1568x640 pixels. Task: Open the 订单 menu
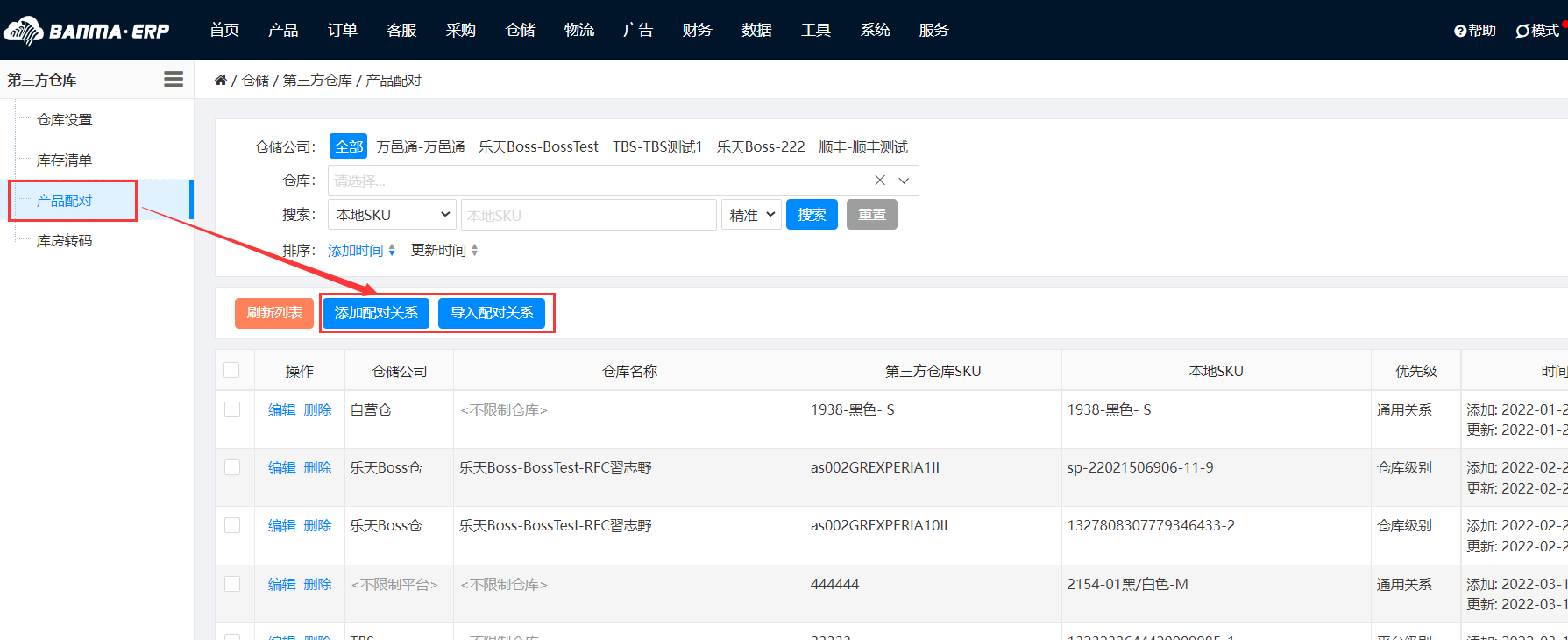tap(343, 30)
